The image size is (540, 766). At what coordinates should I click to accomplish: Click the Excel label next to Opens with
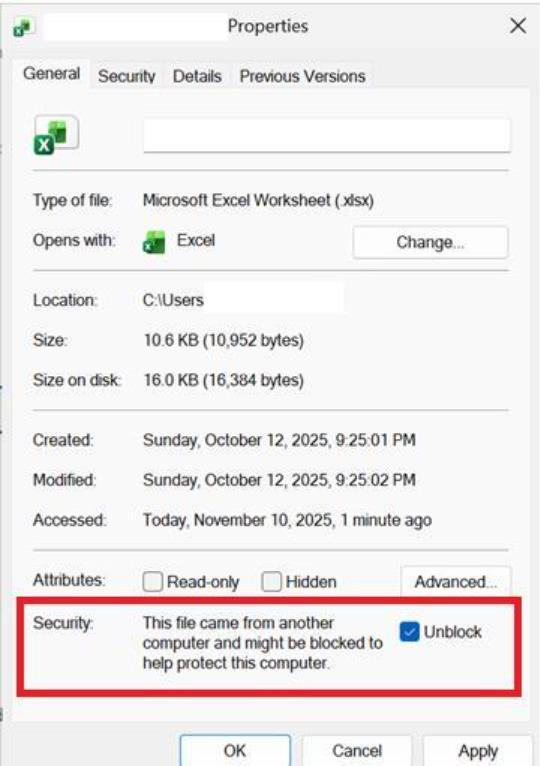(x=195, y=240)
